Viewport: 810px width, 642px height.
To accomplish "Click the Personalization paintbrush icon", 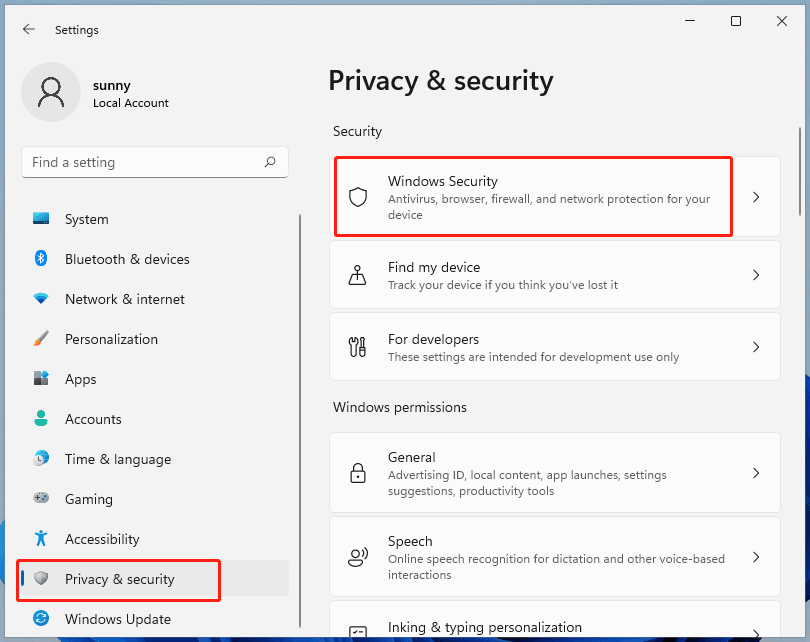I will (x=41, y=339).
